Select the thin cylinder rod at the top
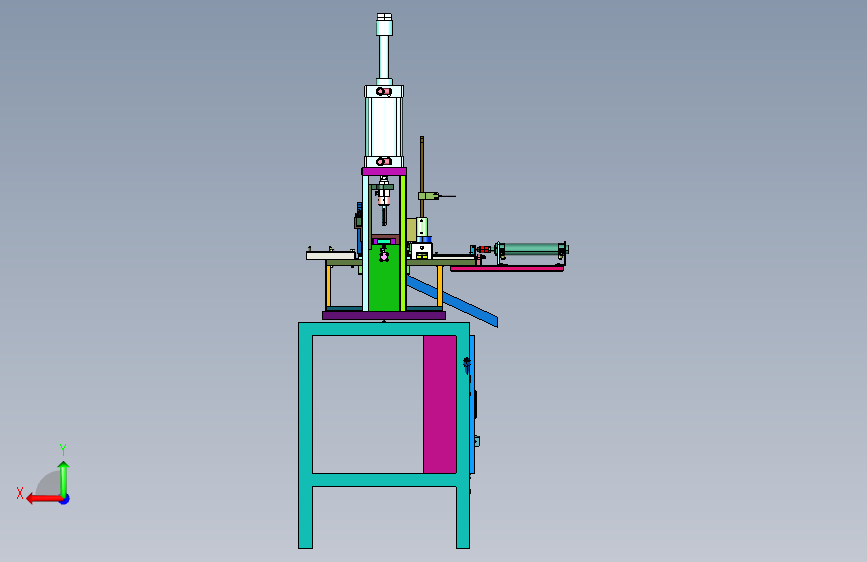This screenshot has height=562, width=867. 384,57
